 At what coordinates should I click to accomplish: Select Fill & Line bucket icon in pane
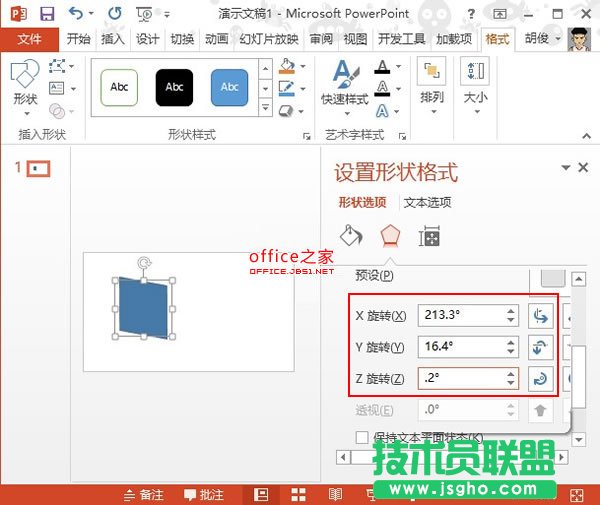[351, 235]
